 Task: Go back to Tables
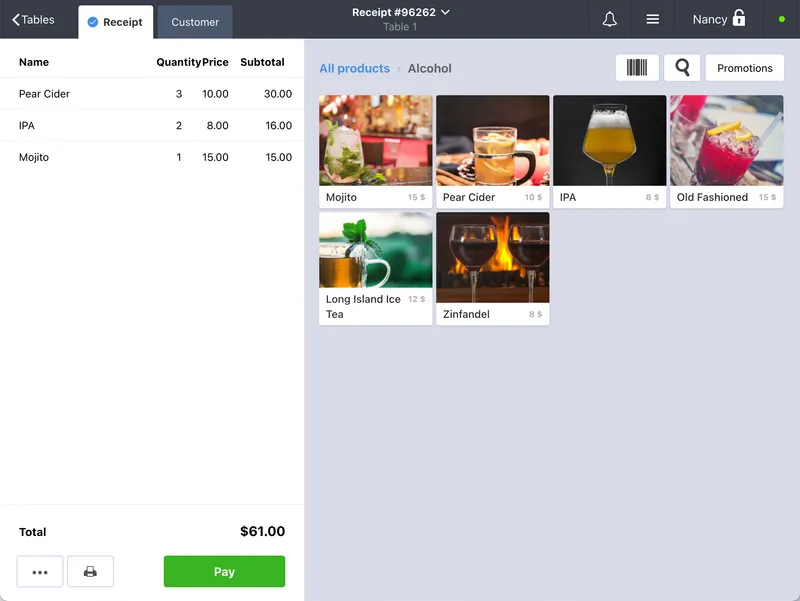point(34,20)
